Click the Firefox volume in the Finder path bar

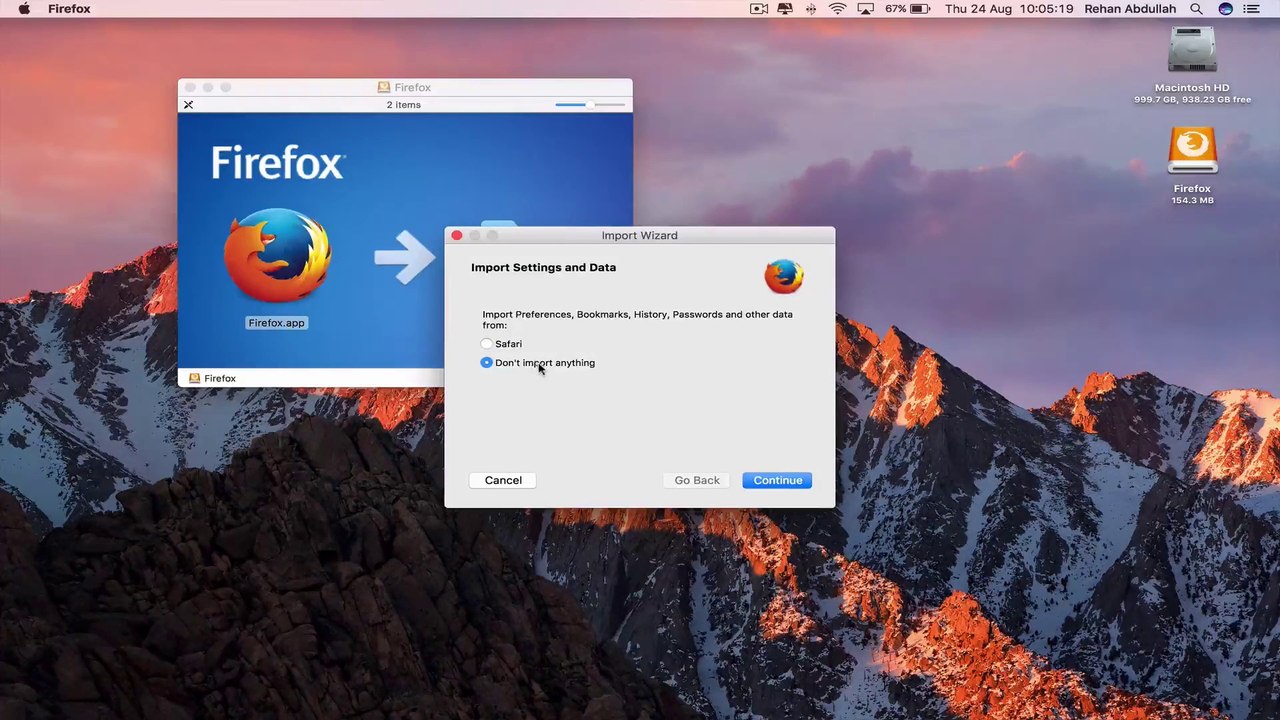212,378
